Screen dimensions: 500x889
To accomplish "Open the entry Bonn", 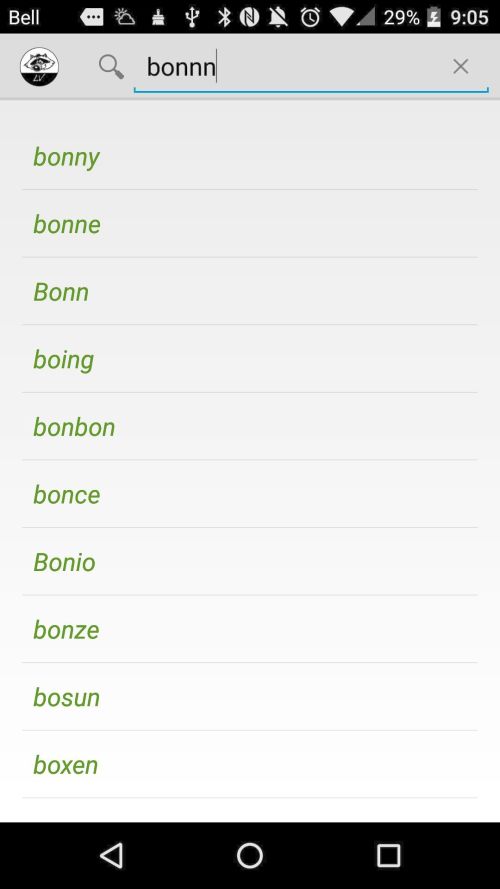I will 249,291.
